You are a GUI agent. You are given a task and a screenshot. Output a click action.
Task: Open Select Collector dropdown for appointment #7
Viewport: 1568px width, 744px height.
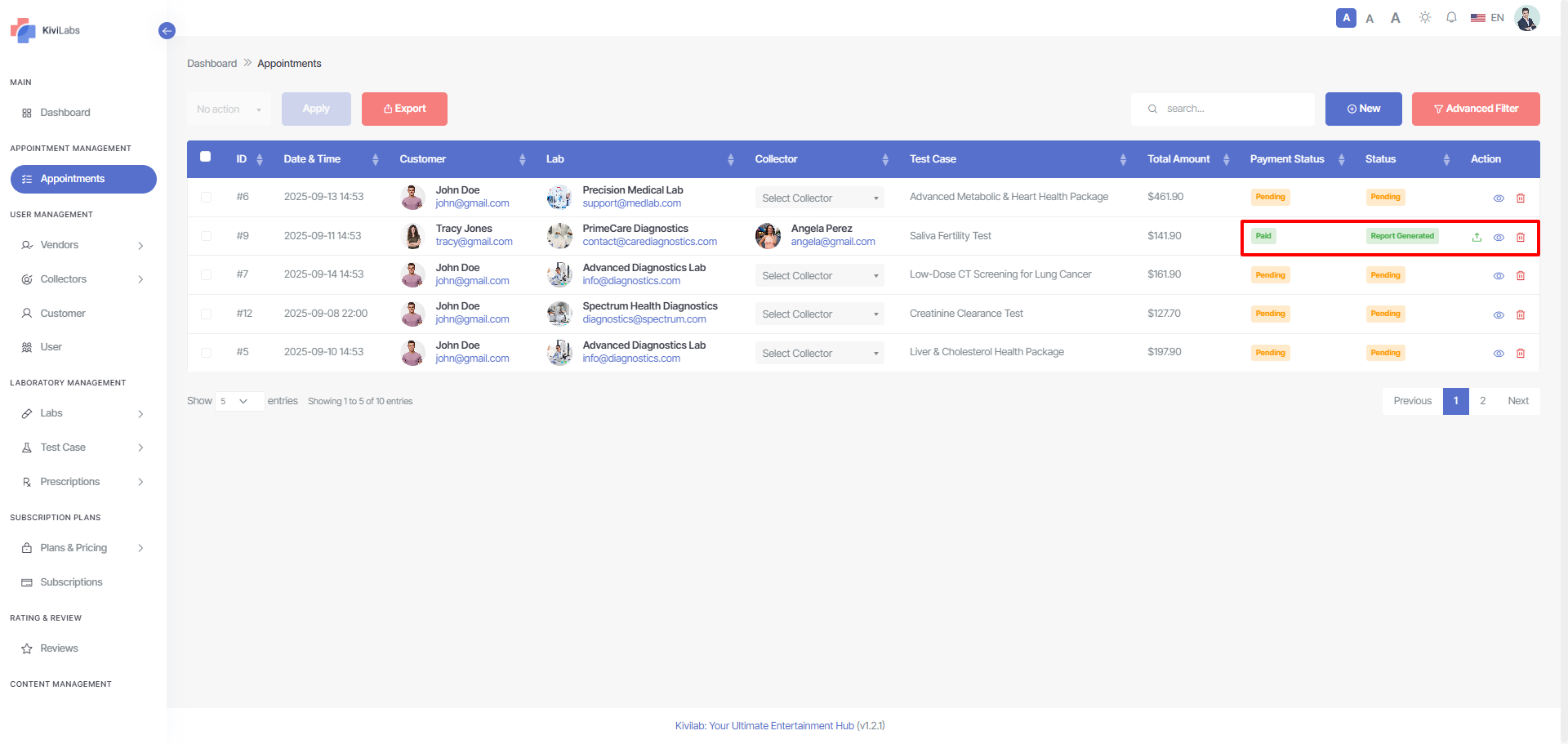tap(819, 276)
